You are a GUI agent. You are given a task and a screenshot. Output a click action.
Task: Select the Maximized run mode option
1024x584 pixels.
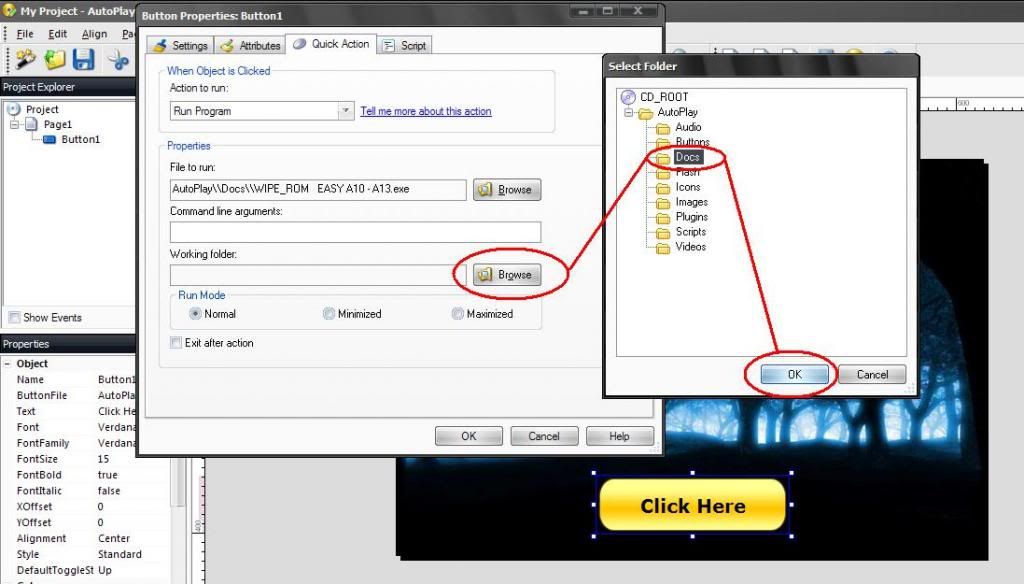pyautogui.click(x=458, y=314)
